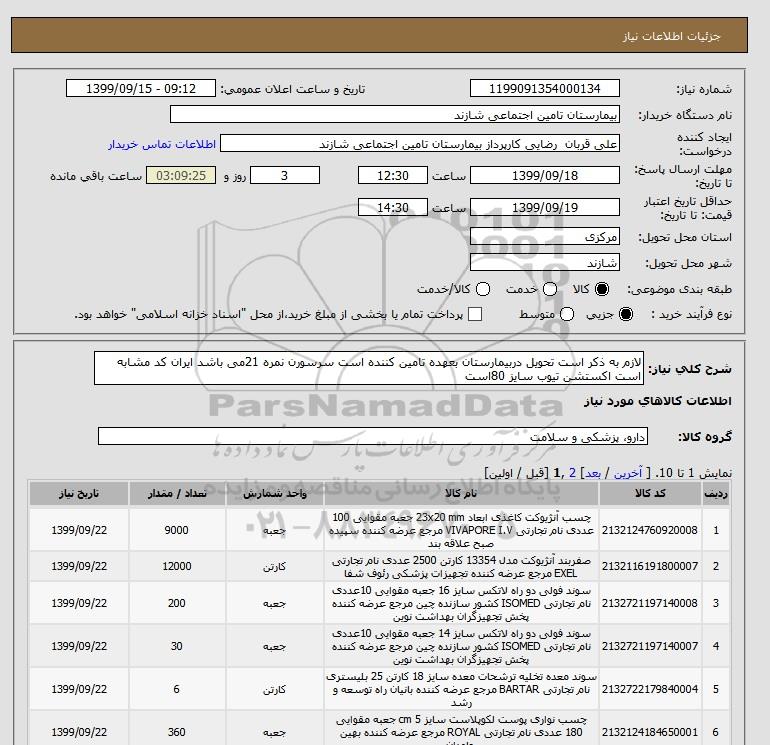Image resolution: width=770 pixels, height=745 pixels.
Task: Click the تاریخ نیاز column header
Action: point(79,494)
